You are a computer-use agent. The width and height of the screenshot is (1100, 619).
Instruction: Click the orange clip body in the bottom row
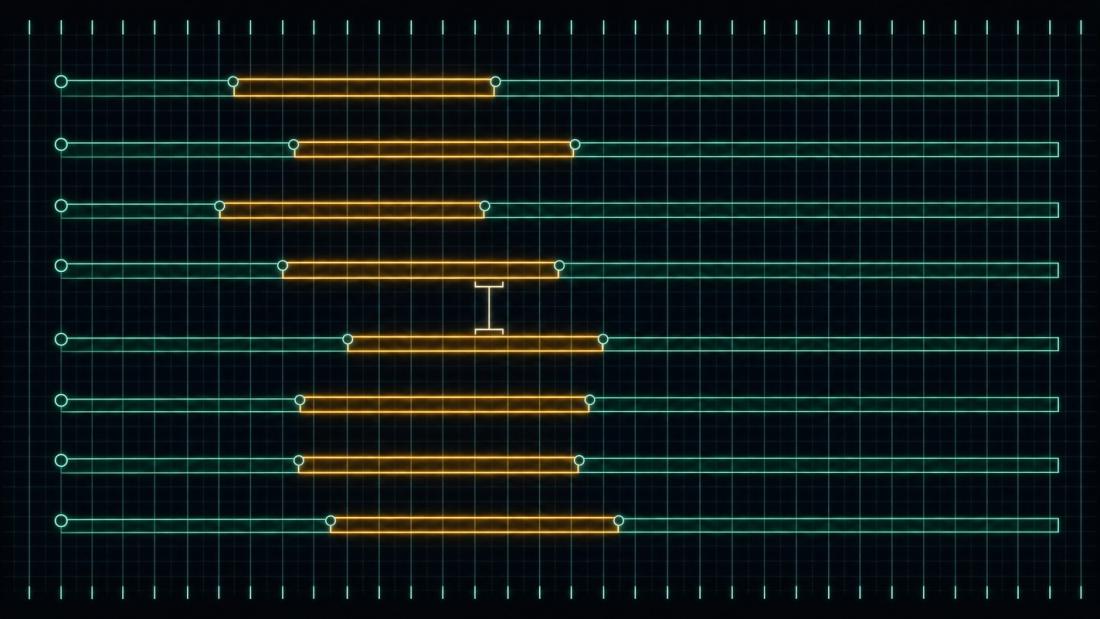(474, 525)
